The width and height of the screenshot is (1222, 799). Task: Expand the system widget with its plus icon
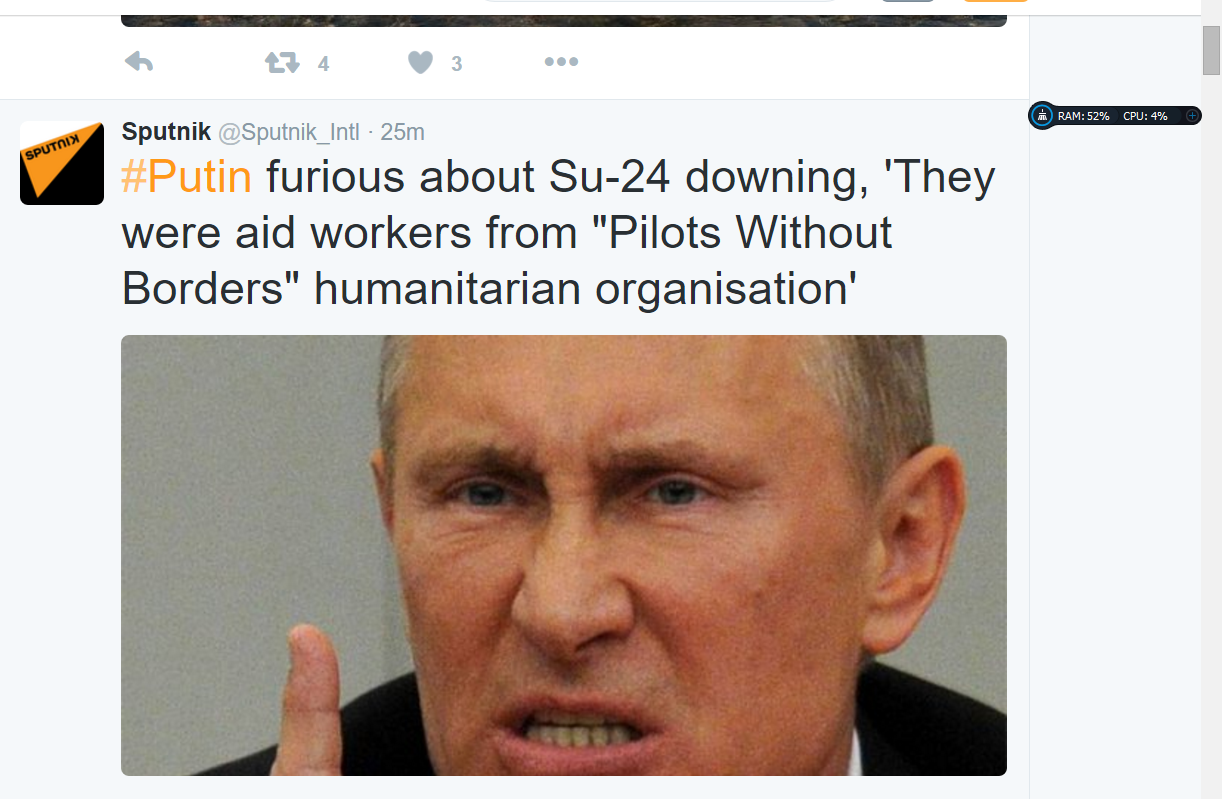coord(1192,116)
